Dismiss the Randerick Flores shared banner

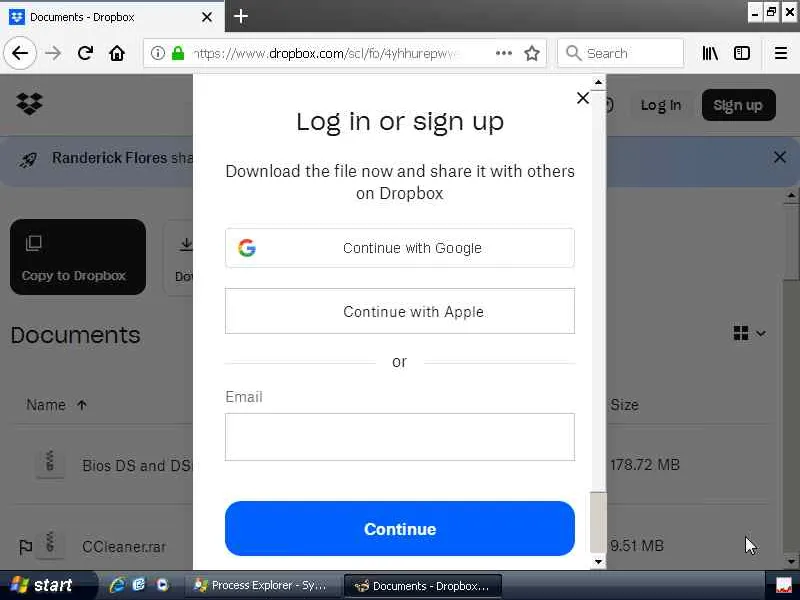click(x=780, y=157)
